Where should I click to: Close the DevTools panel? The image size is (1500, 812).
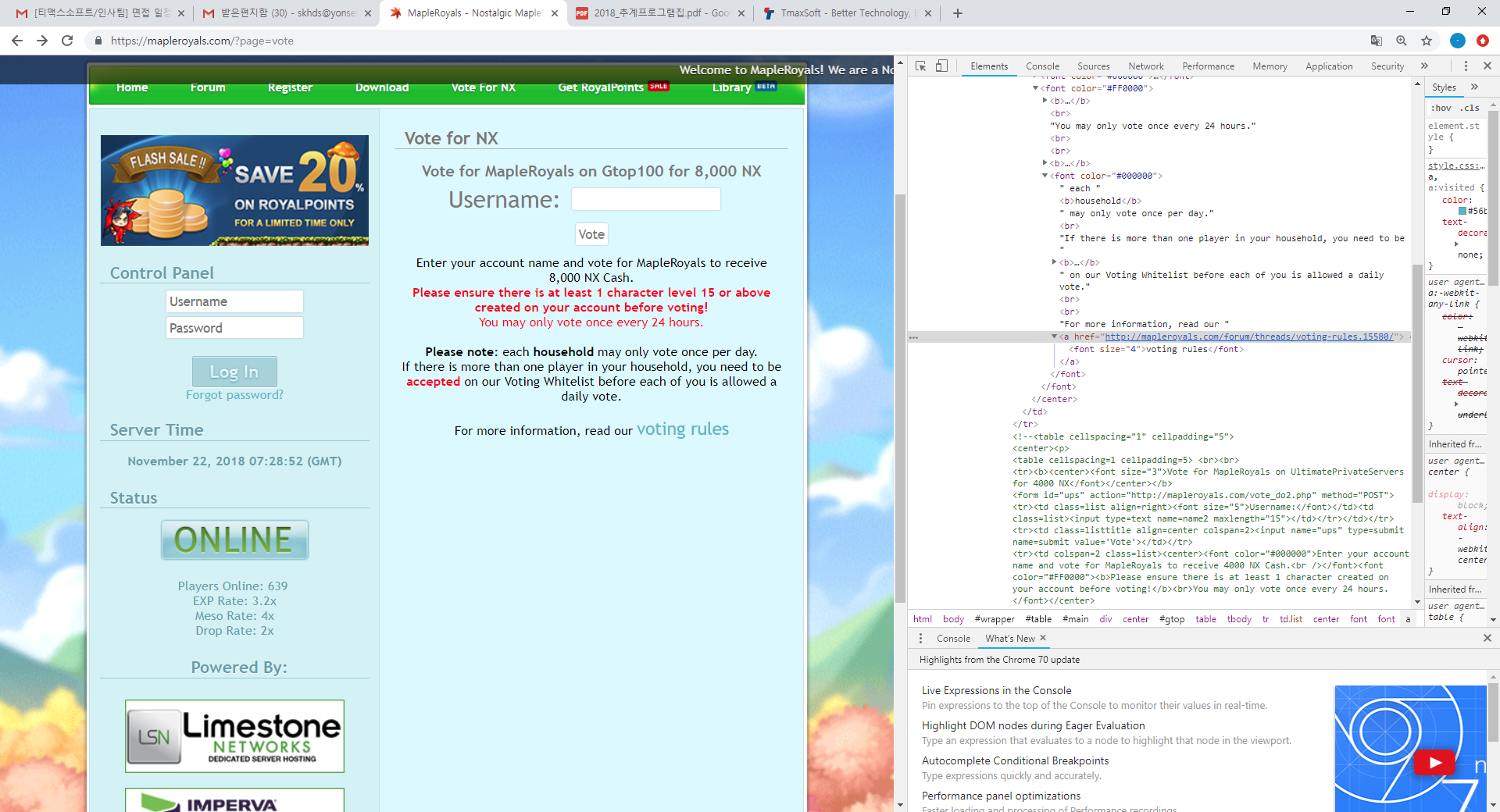click(1487, 66)
